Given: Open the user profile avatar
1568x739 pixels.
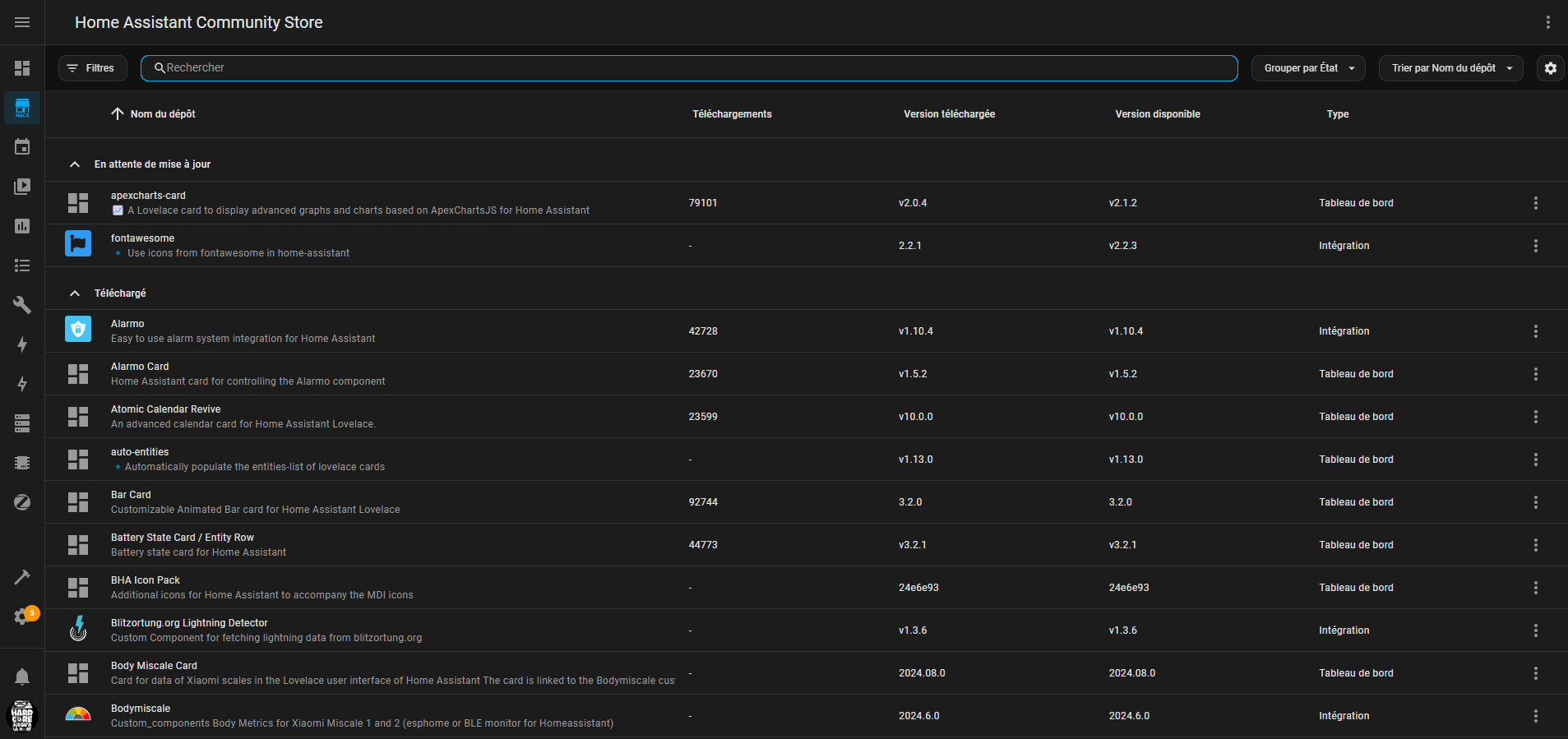Looking at the screenshot, I should pyautogui.click(x=22, y=716).
